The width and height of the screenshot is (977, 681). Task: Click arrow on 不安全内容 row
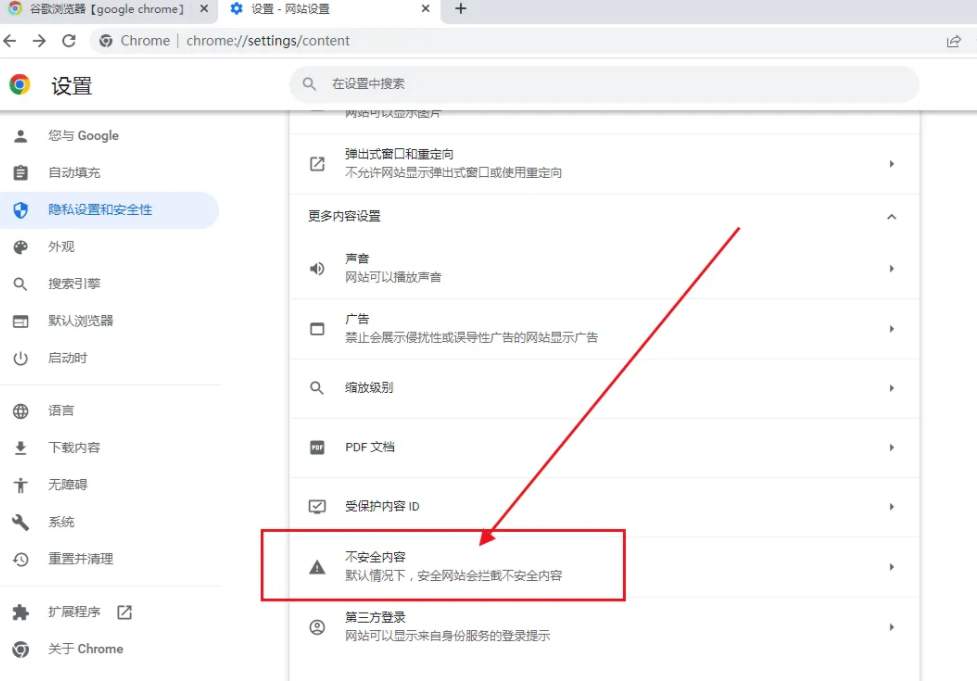pos(892,567)
